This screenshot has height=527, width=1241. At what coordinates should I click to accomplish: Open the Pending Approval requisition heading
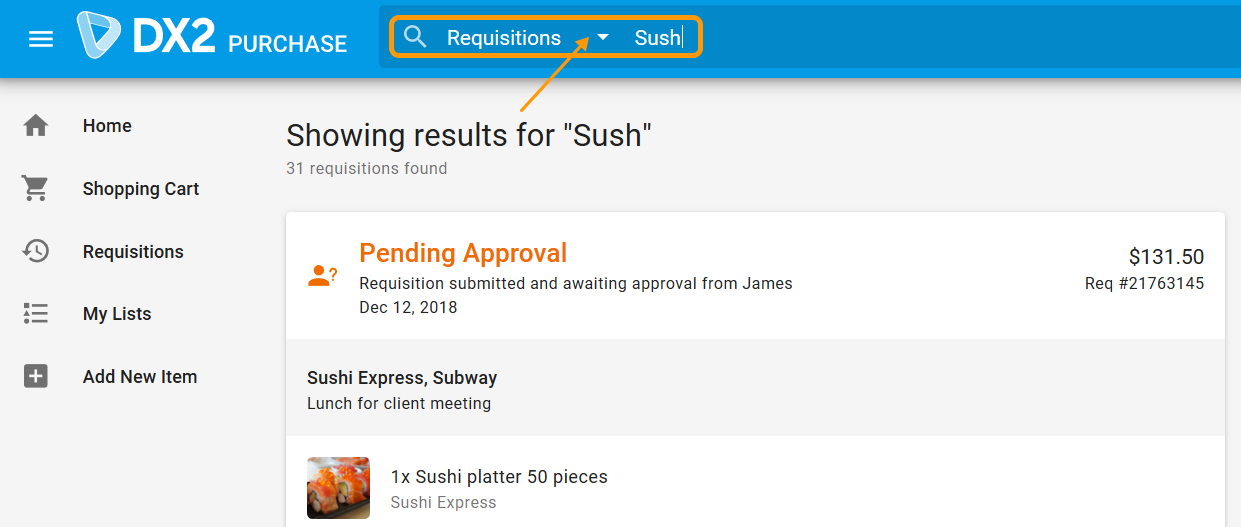click(463, 253)
